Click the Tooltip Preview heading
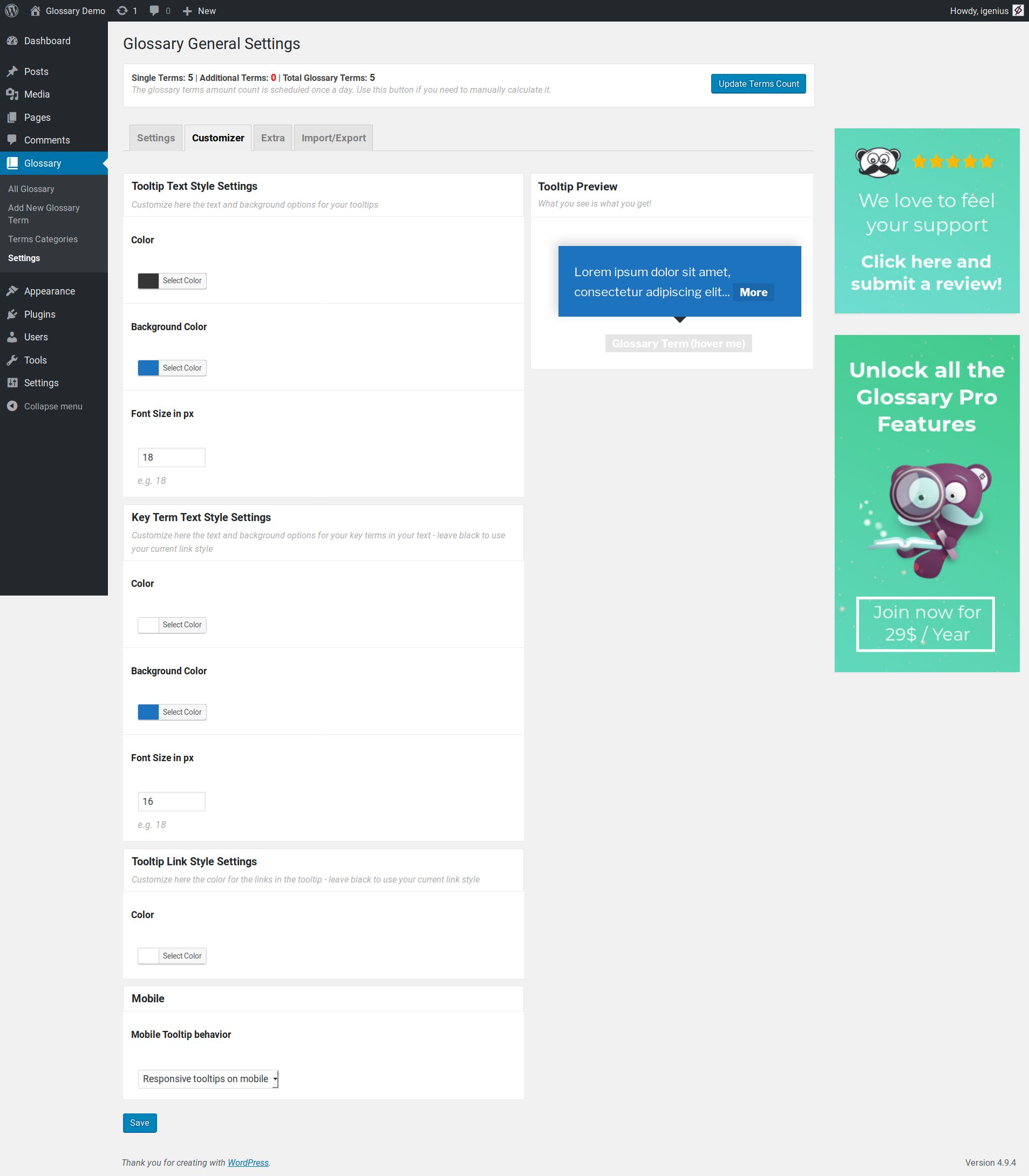The height and width of the screenshot is (1176, 1029). click(x=577, y=187)
